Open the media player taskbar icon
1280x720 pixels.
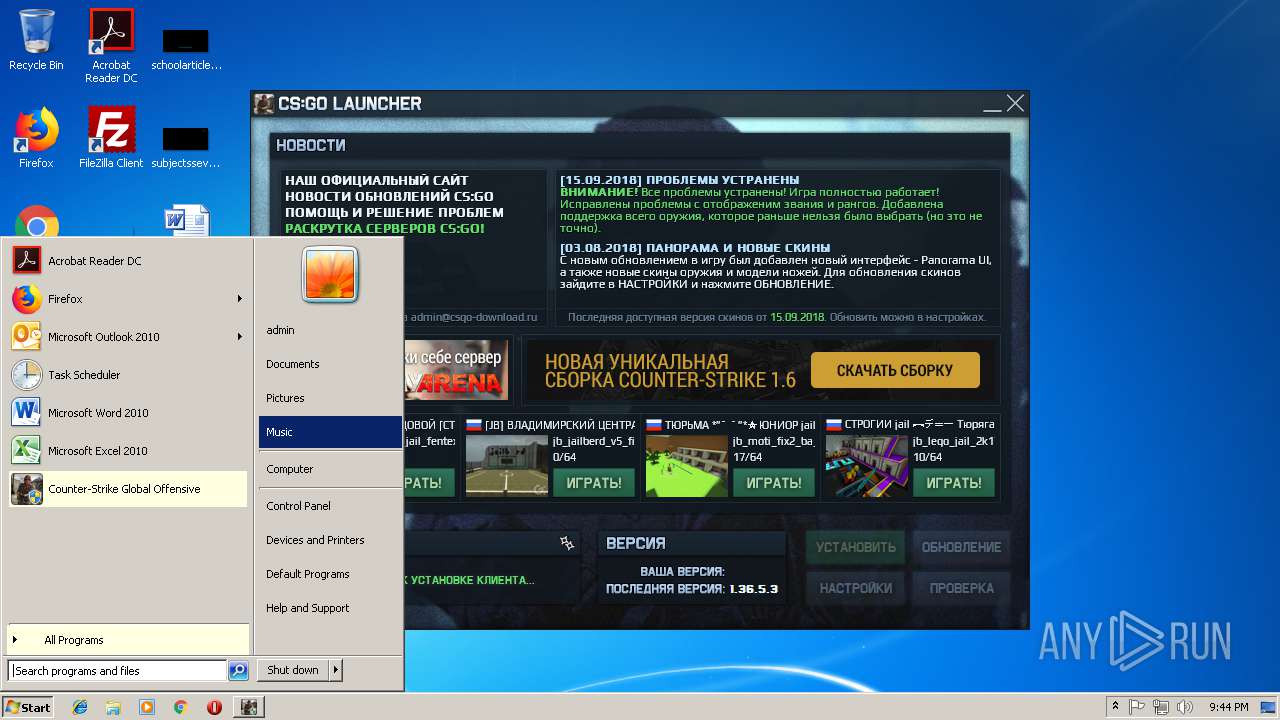pos(147,707)
